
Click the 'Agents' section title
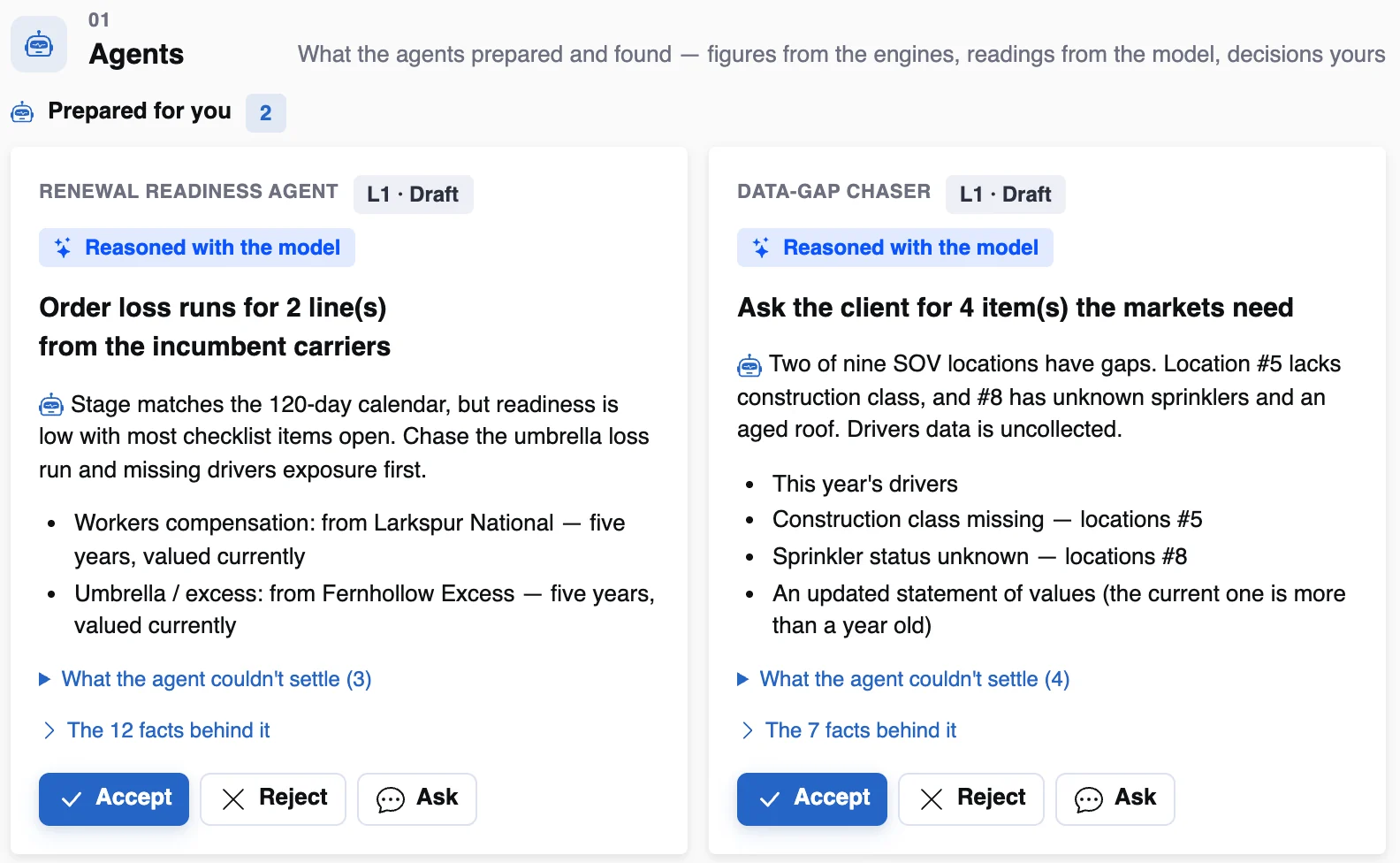click(x=136, y=55)
